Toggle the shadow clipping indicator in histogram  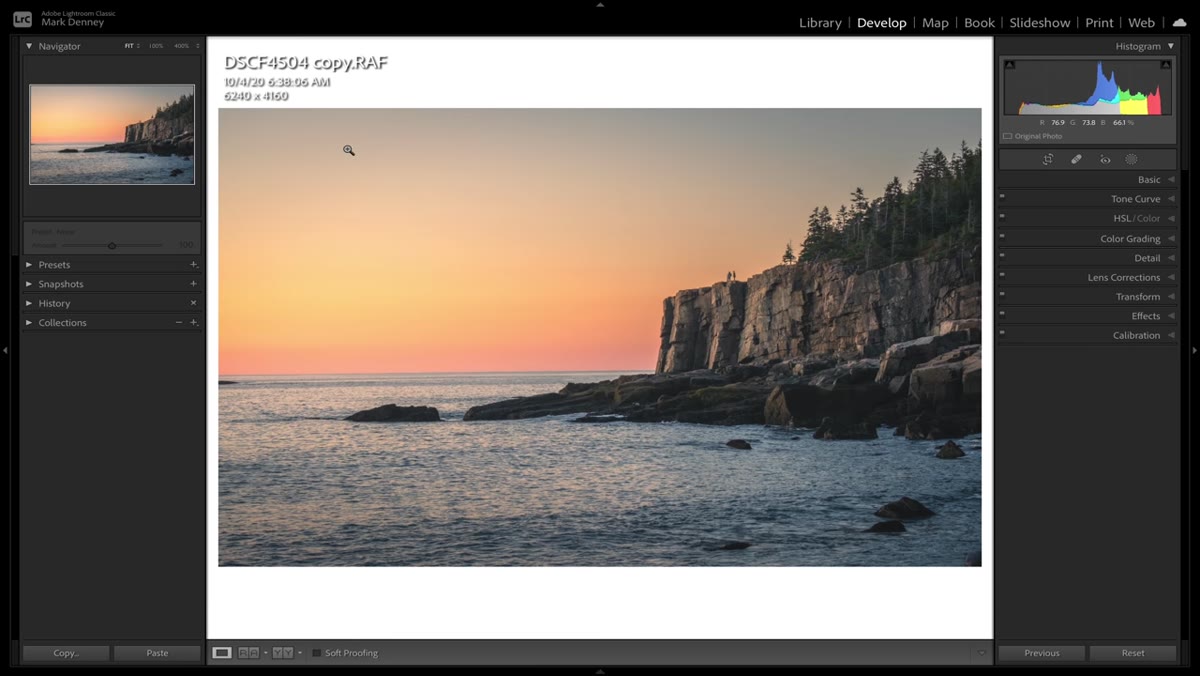coord(1010,65)
